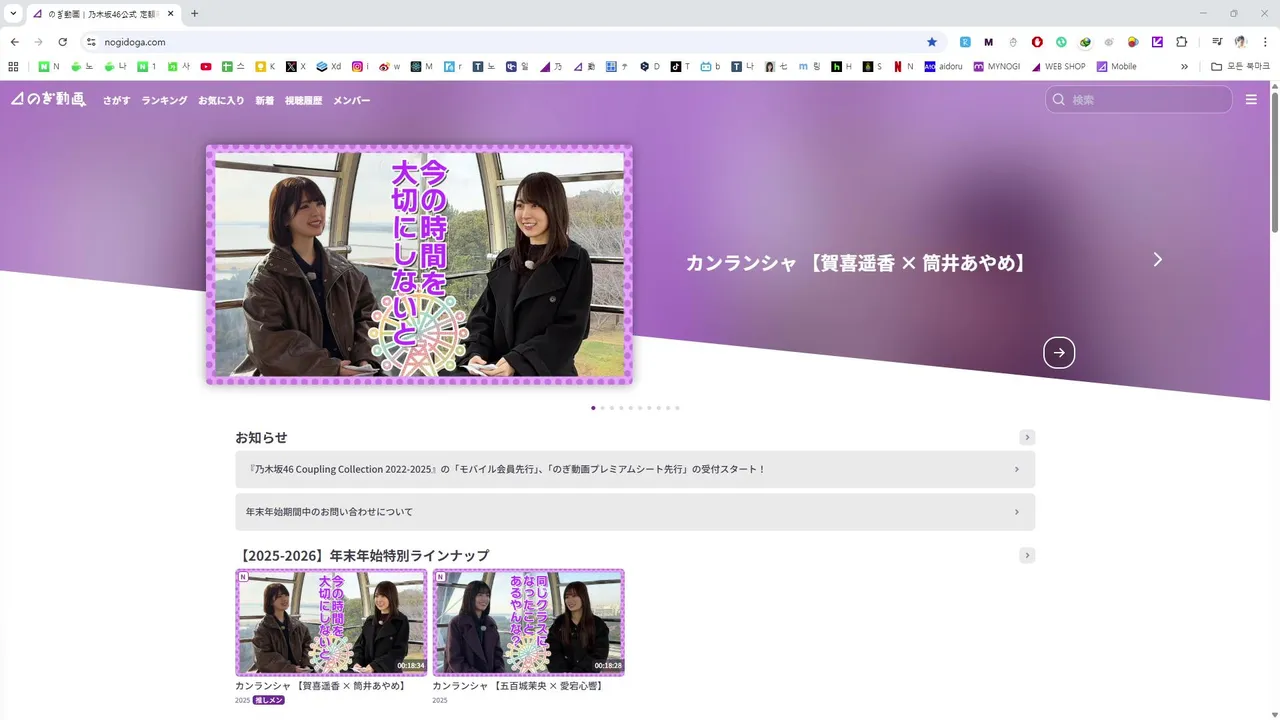
Task: Click the のぎ動画 site logo
Action: click(48, 99)
